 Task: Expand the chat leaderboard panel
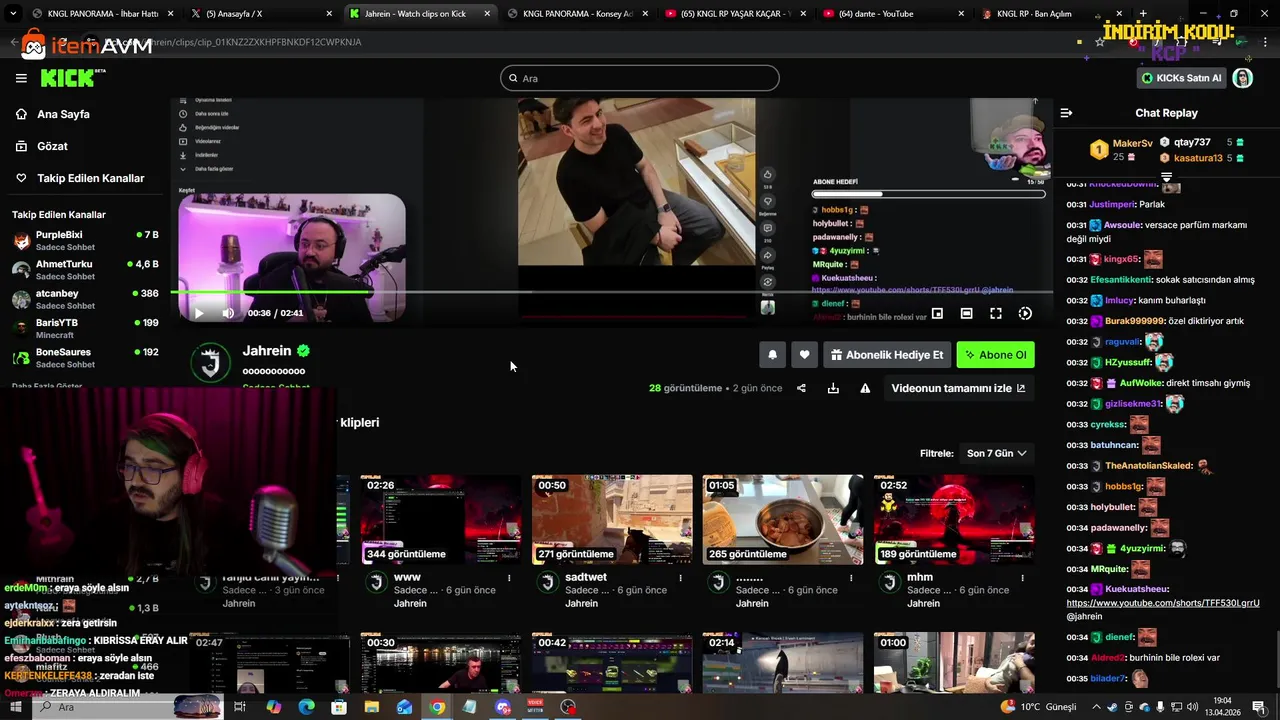pyautogui.click(x=1166, y=177)
